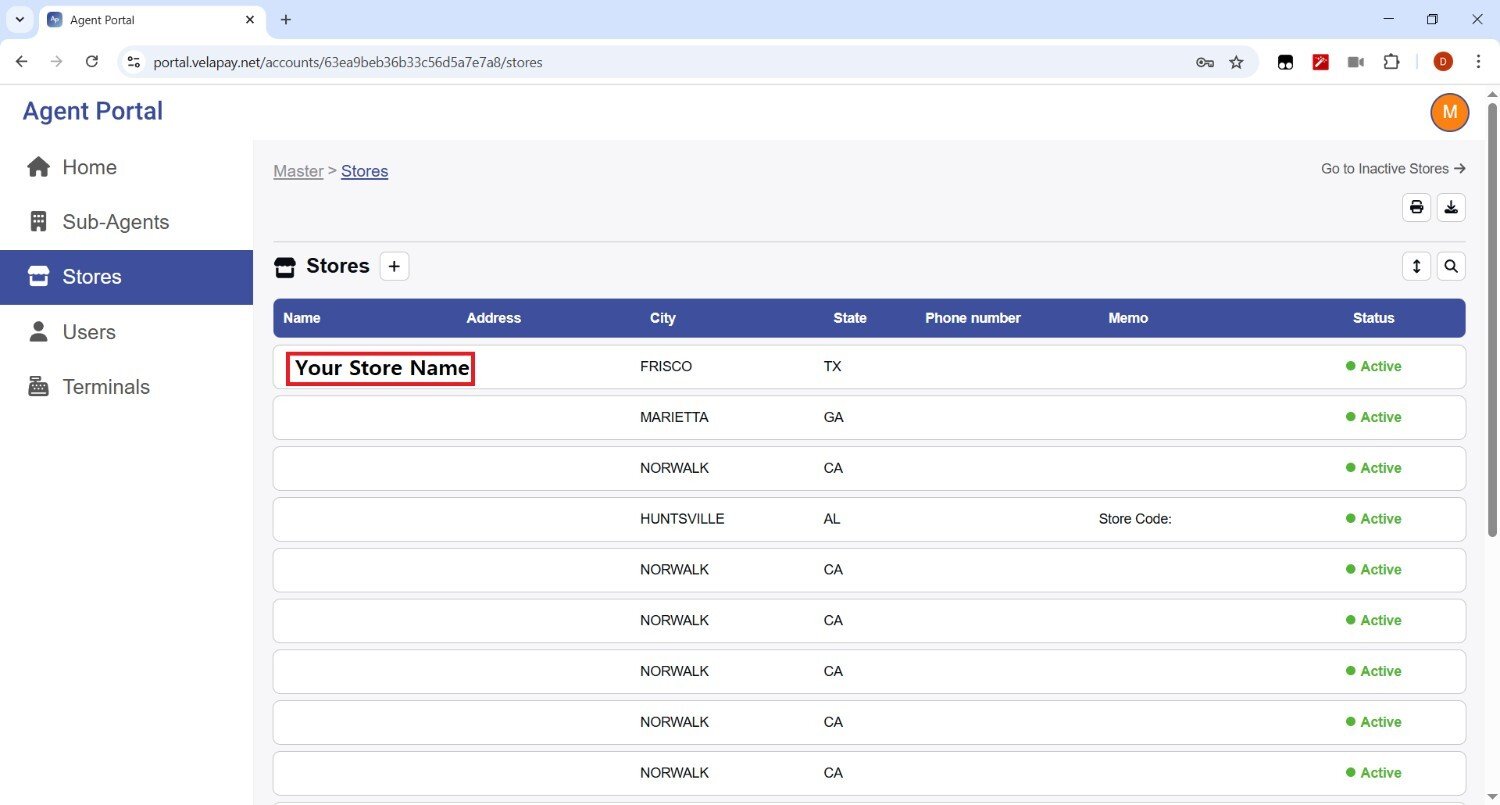The height and width of the screenshot is (805, 1500).
Task: Click the Master breadcrumb link
Action: tap(298, 171)
